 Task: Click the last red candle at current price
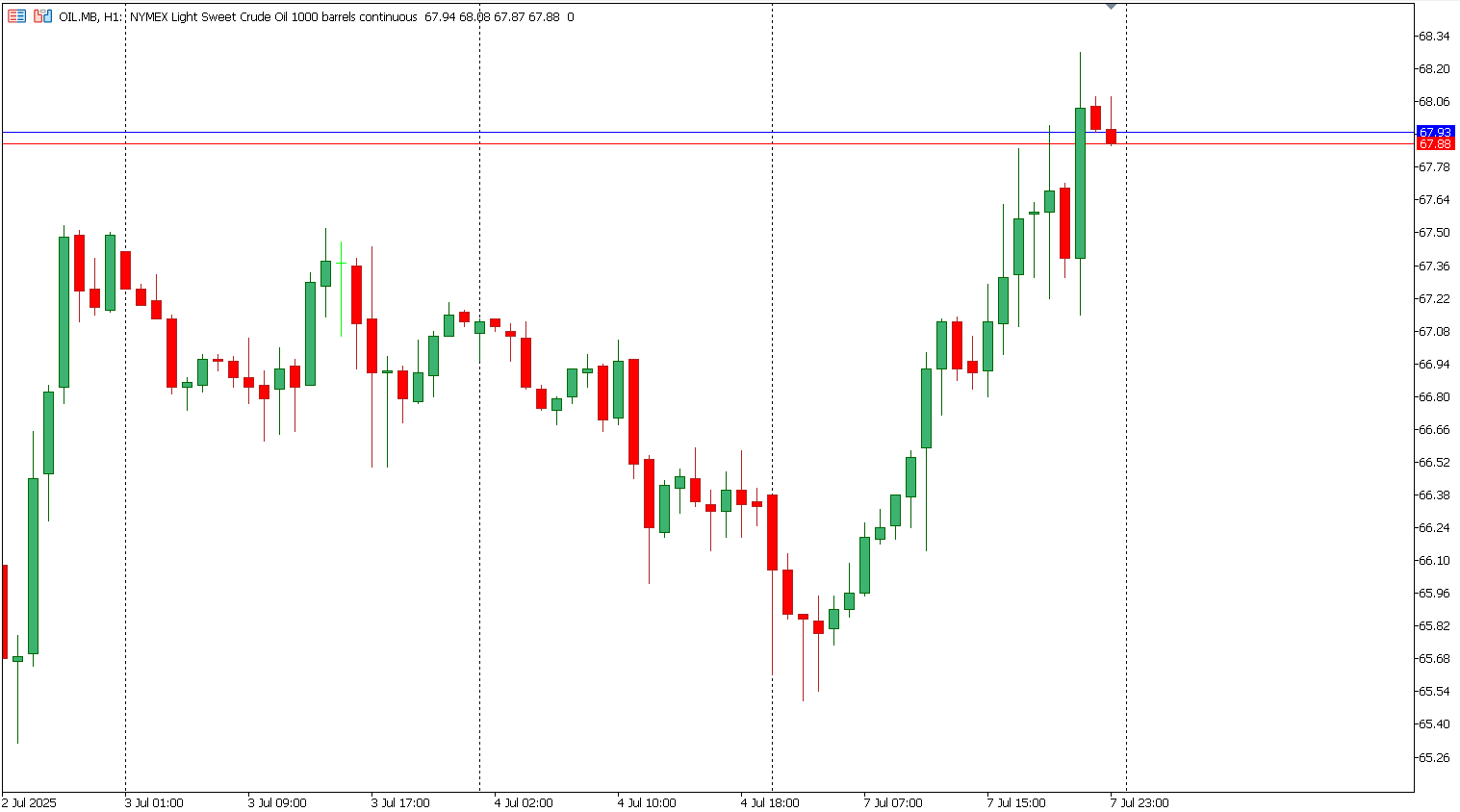click(1111, 137)
